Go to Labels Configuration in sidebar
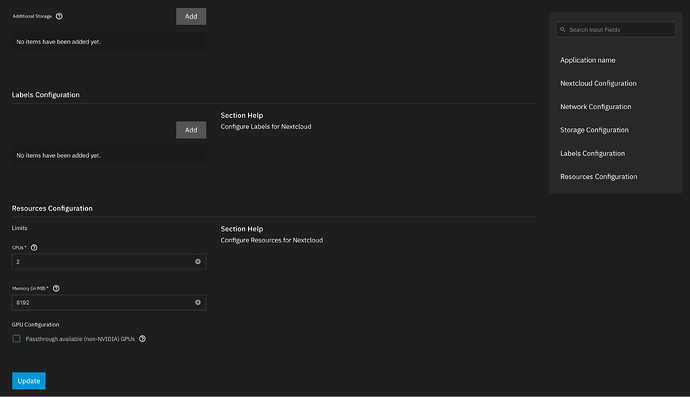 [x=592, y=153]
